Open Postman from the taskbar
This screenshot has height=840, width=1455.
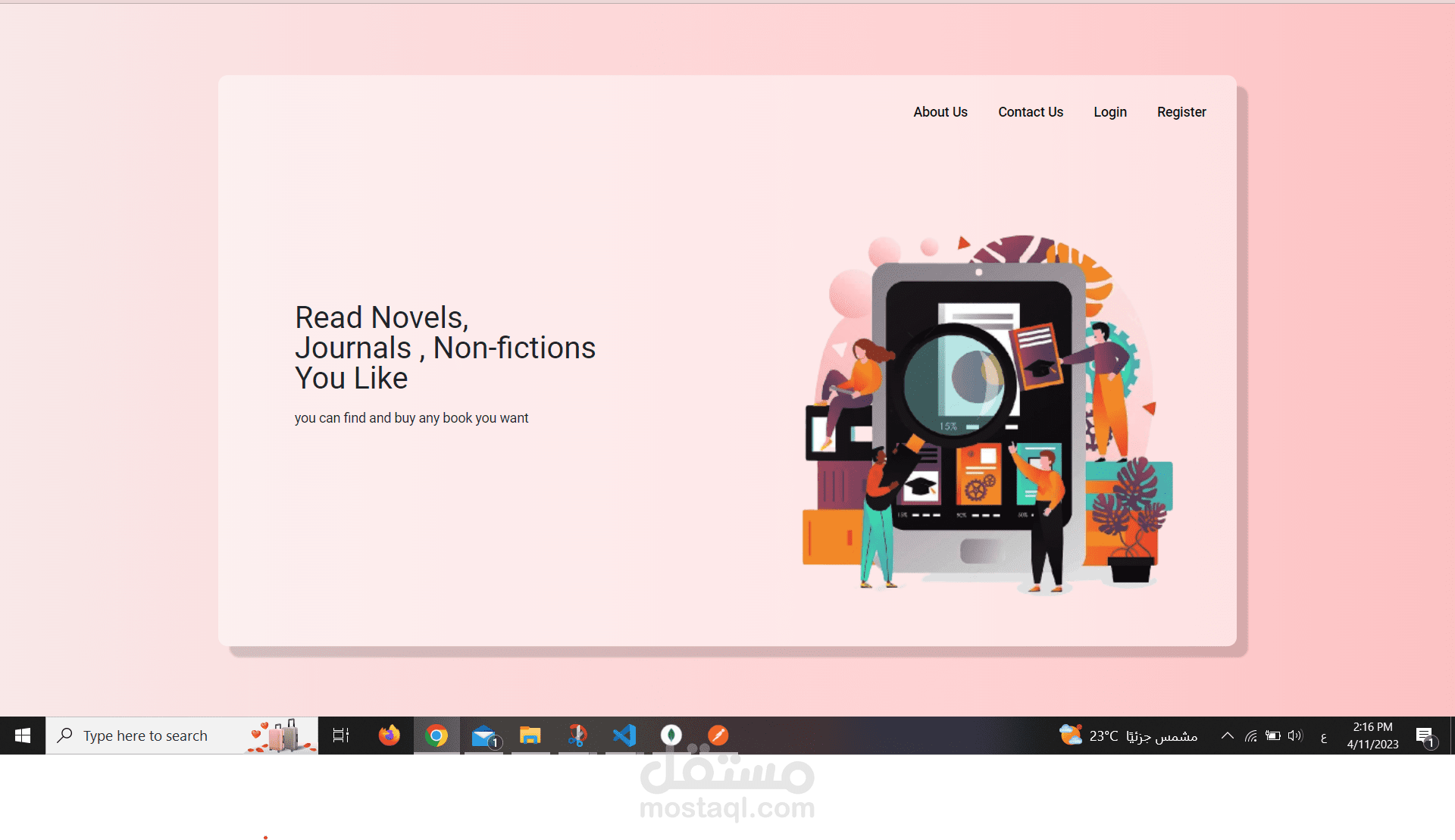718,735
